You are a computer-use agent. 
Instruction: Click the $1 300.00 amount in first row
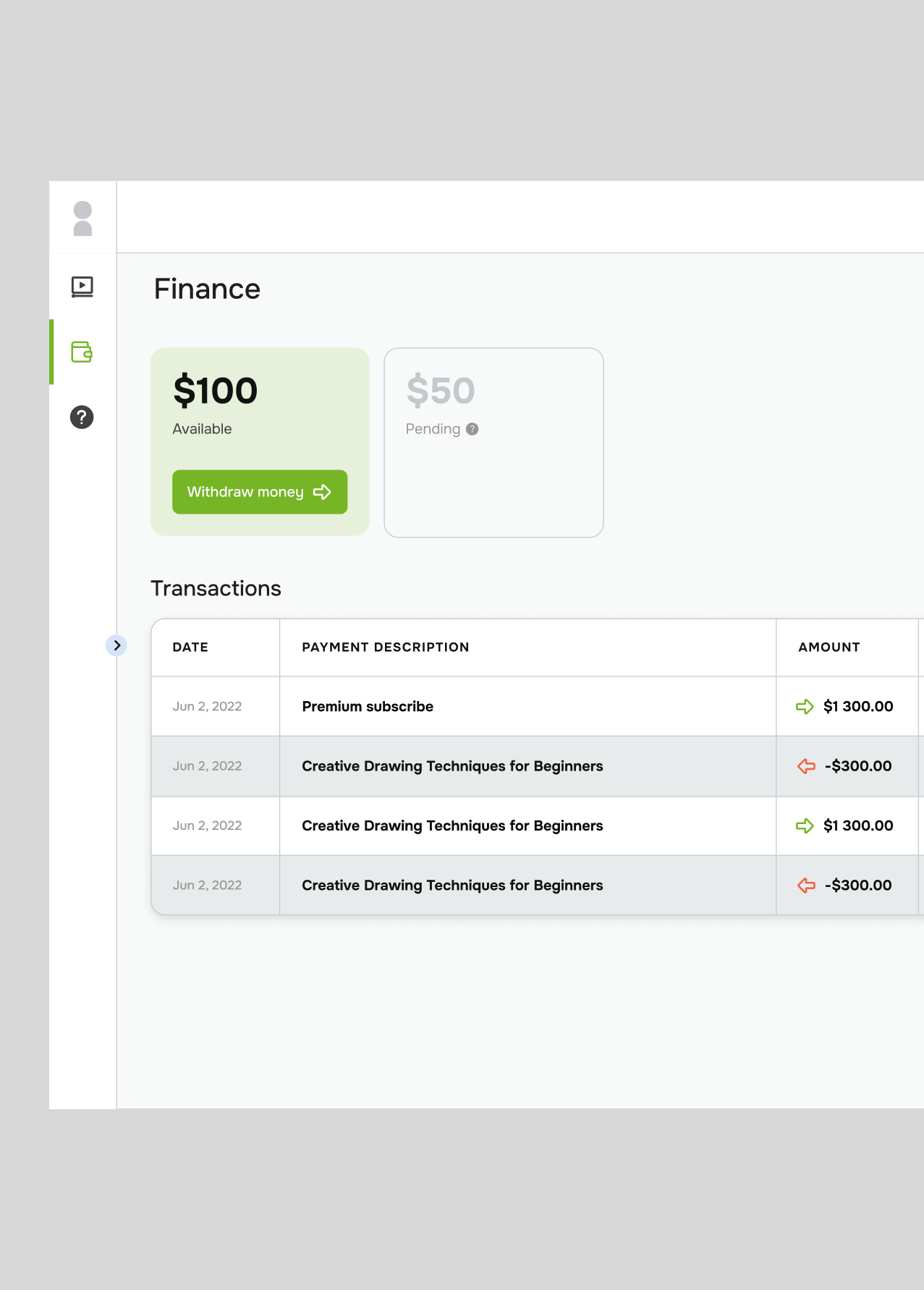[858, 707]
